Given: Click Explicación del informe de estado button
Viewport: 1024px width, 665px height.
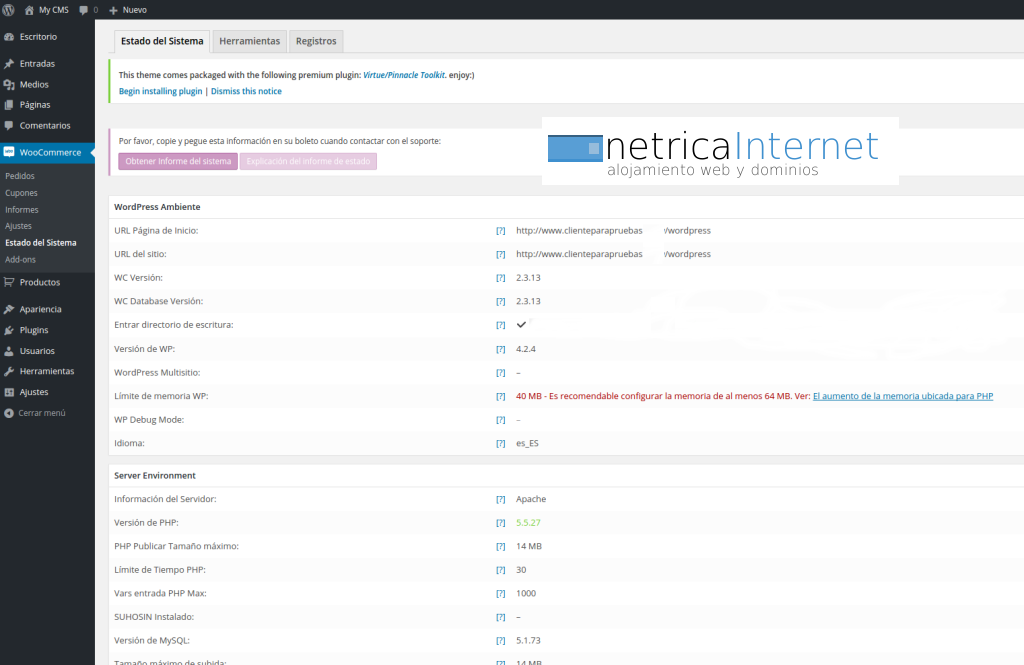Looking at the screenshot, I should 308,161.
